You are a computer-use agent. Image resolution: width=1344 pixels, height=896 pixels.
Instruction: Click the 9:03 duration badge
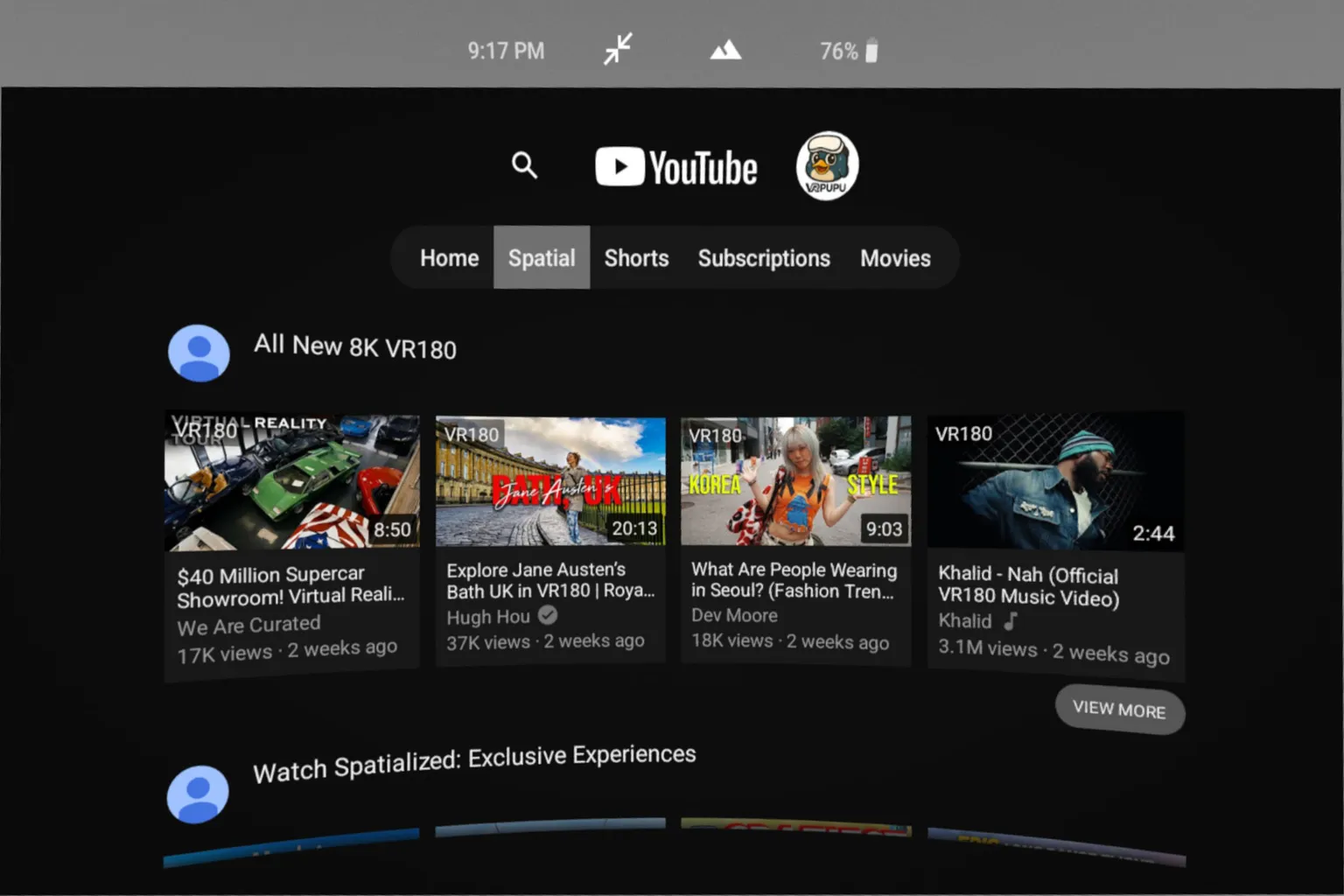[x=884, y=529]
